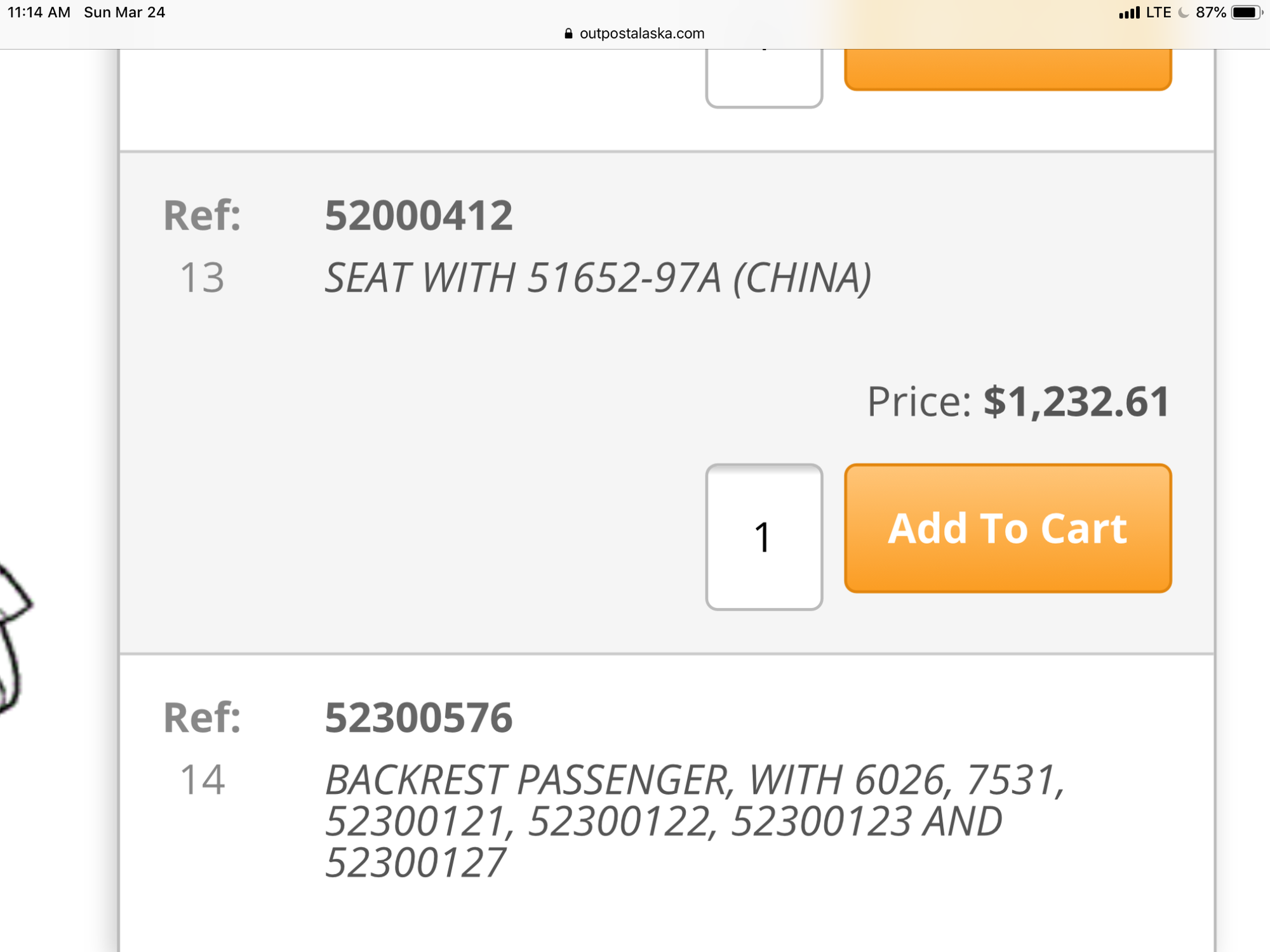Tap the cellular signal bars icon
The image size is (1270, 952).
tap(1129, 13)
